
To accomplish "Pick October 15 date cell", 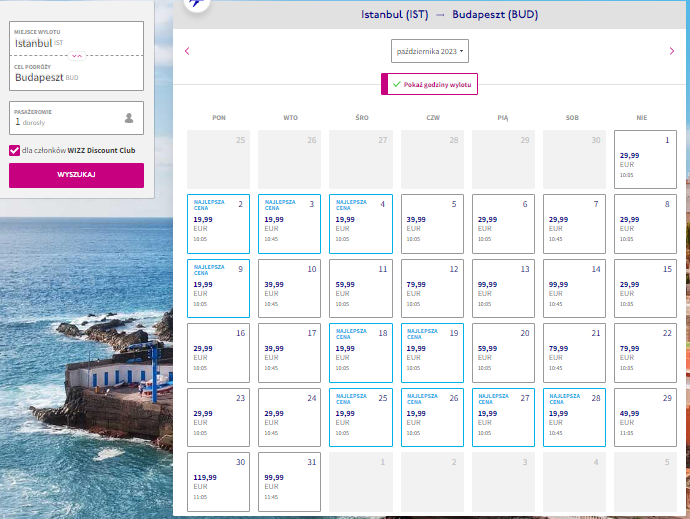I will (646, 289).
